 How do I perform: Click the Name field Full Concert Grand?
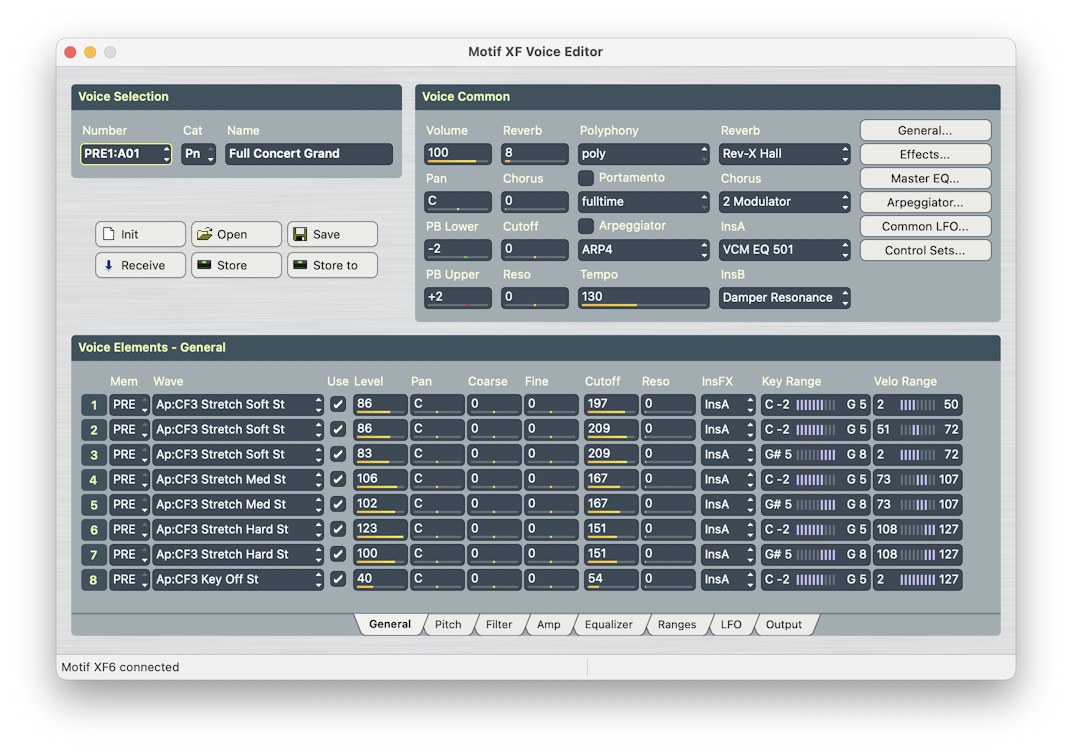(x=308, y=154)
